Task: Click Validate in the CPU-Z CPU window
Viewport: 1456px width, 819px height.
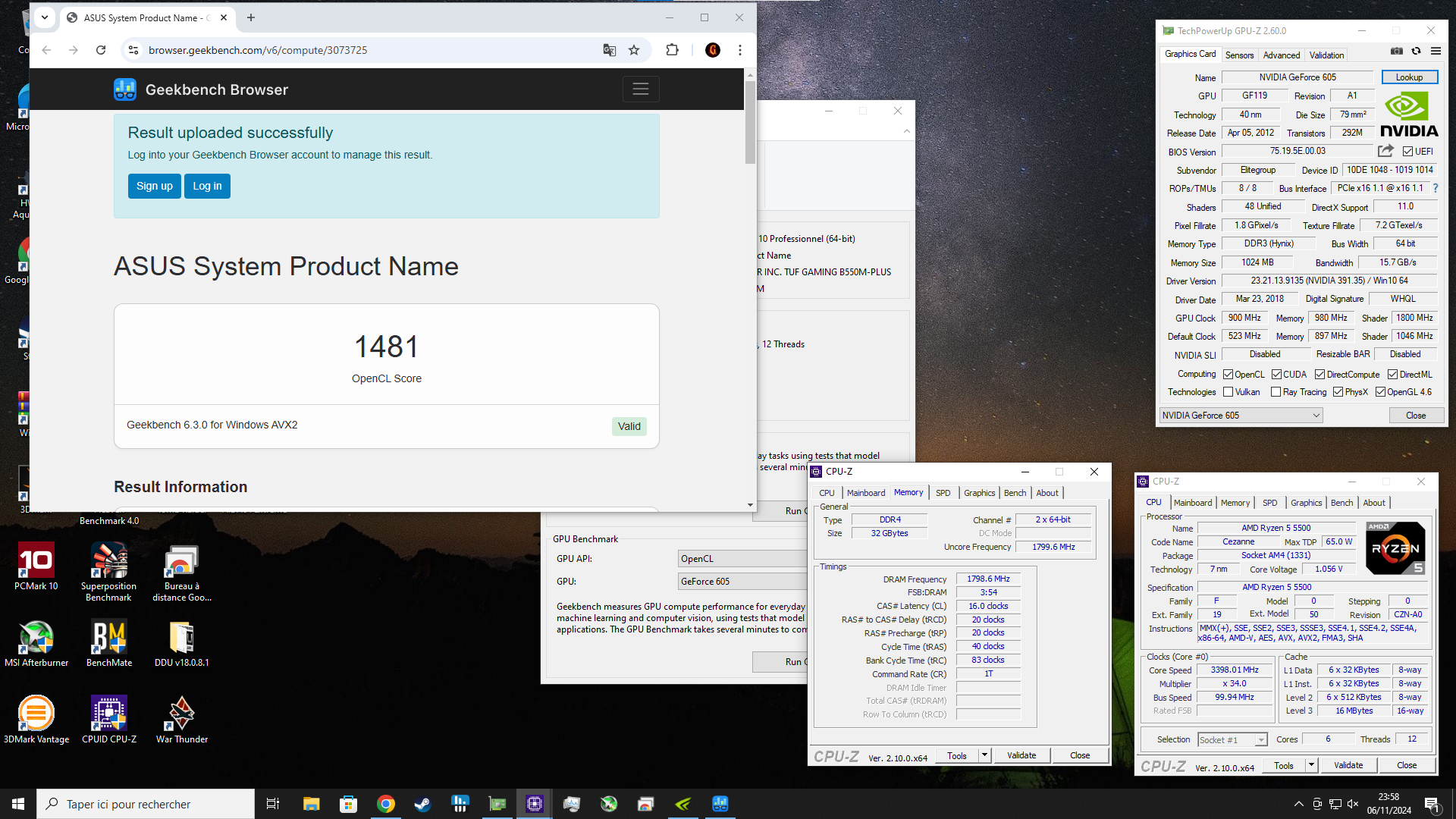Action: click(x=1348, y=766)
